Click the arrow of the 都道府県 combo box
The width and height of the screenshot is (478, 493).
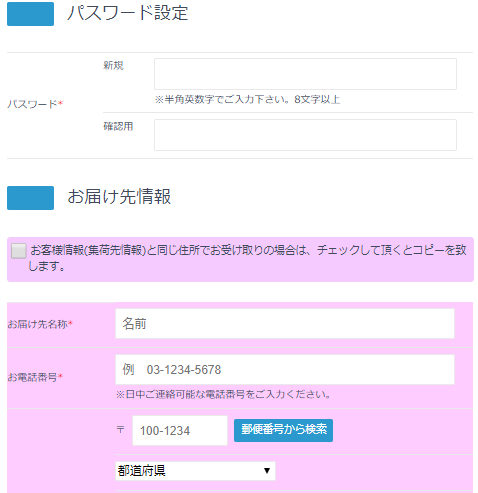(x=267, y=471)
